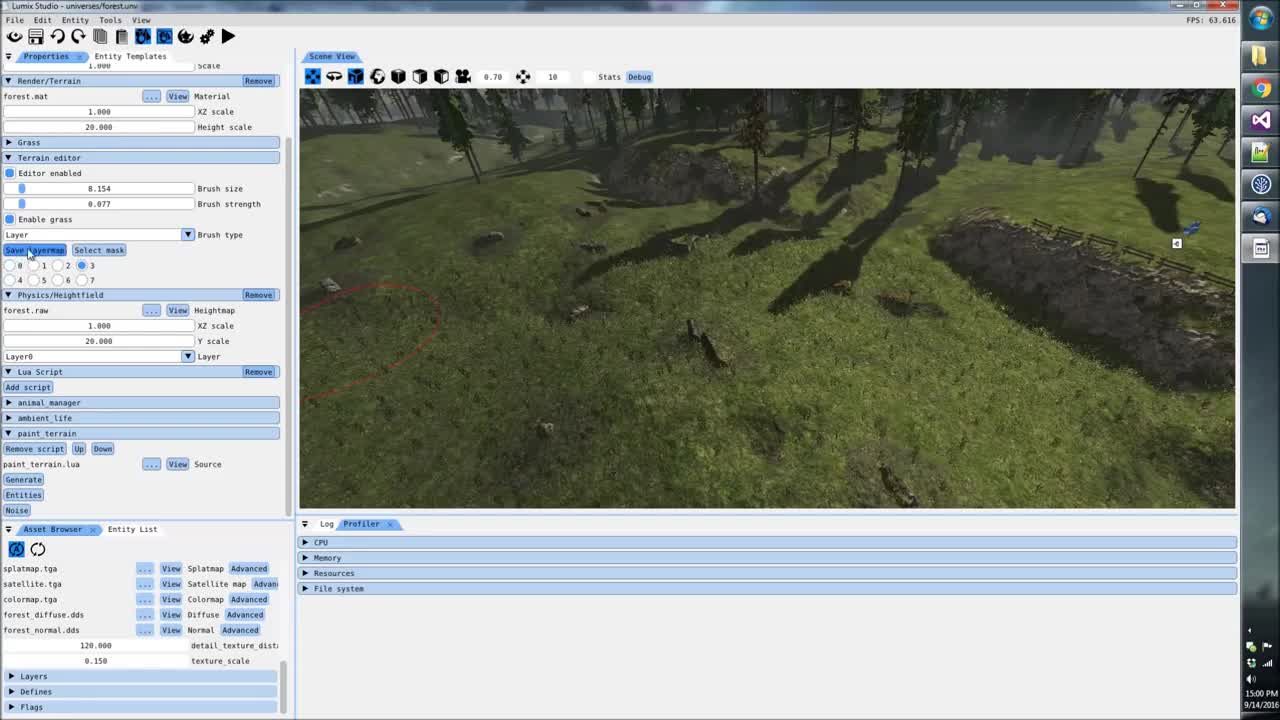This screenshot has height=720, width=1280.
Task: Open the Entity menu in the menu bar
Action: point(75,19)
